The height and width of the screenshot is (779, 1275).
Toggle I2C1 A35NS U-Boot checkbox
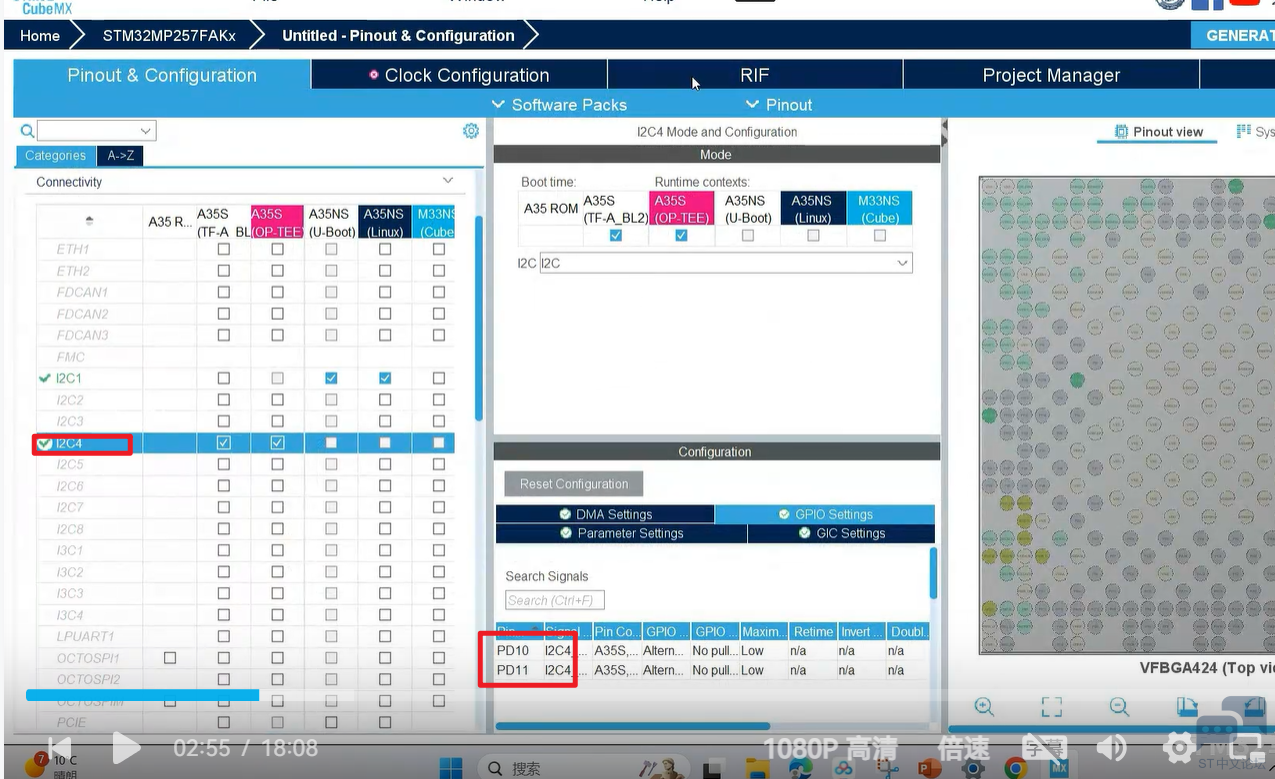[x=331, y=378]
